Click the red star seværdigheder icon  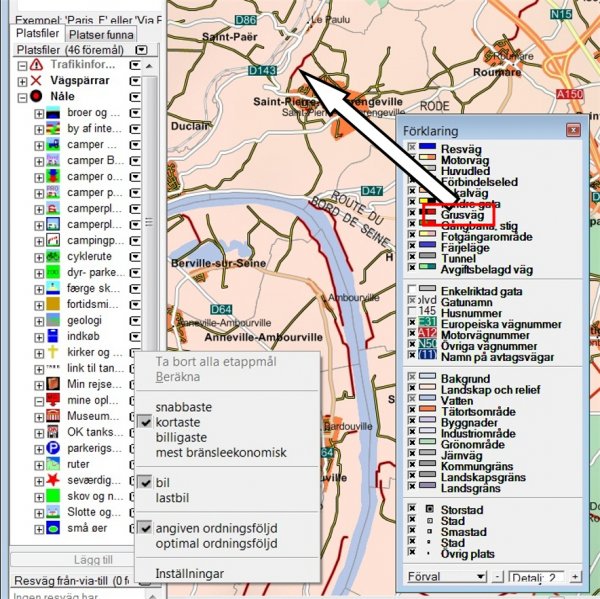[50, 480]
